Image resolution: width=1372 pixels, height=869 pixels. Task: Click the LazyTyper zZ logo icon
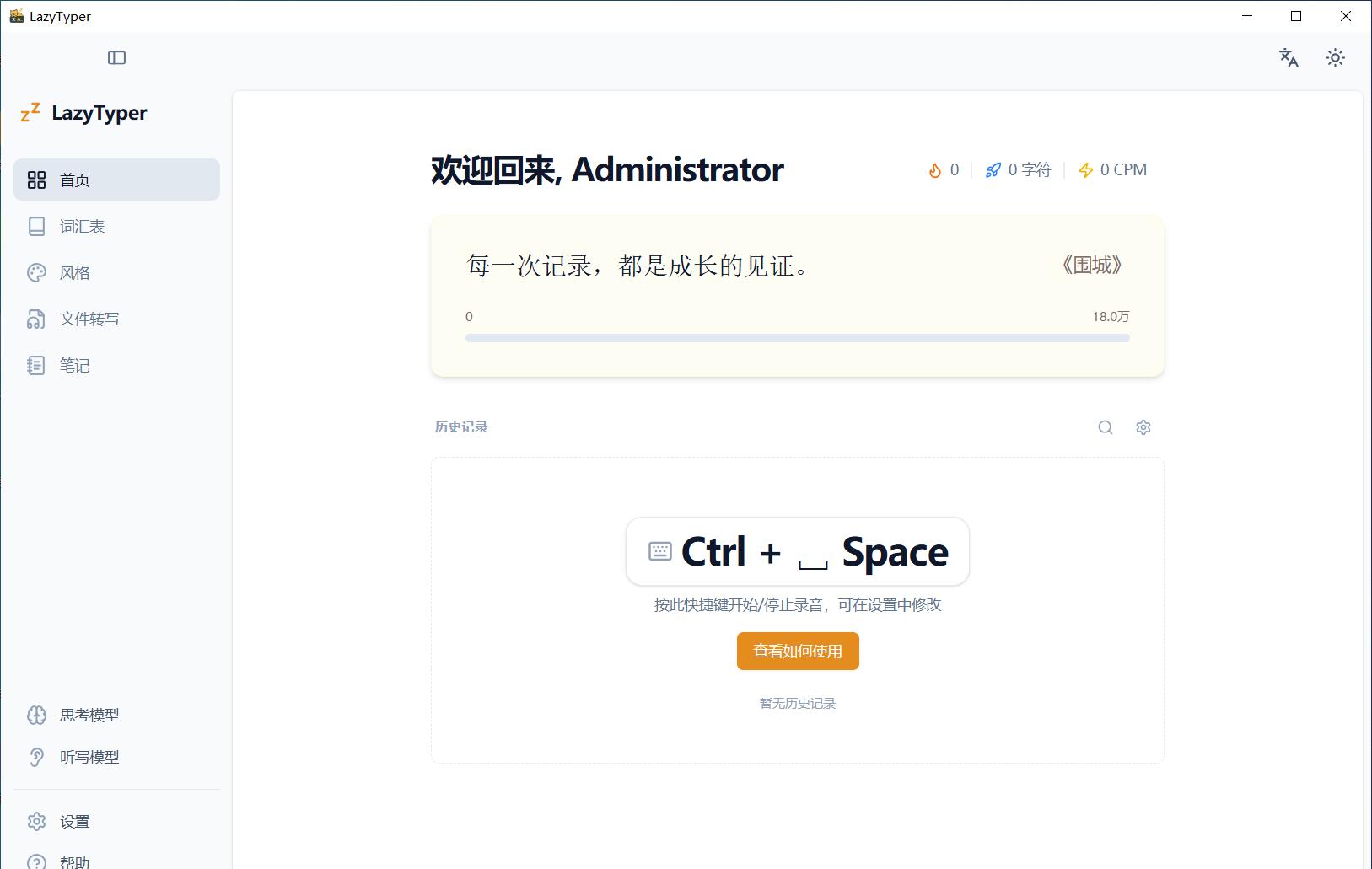tap(30, 112)
